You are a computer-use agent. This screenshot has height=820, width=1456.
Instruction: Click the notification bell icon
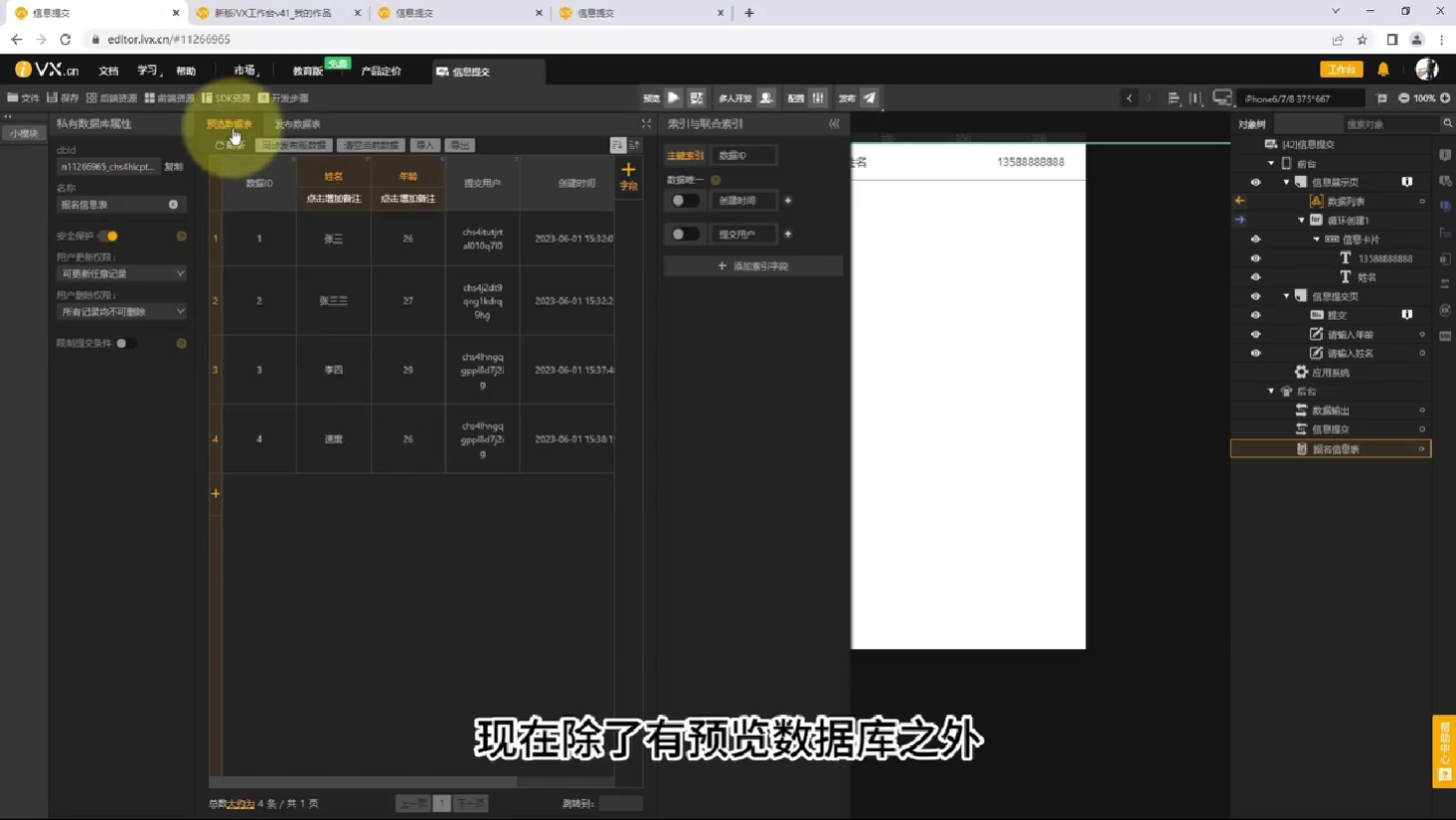coord(1383,69)
